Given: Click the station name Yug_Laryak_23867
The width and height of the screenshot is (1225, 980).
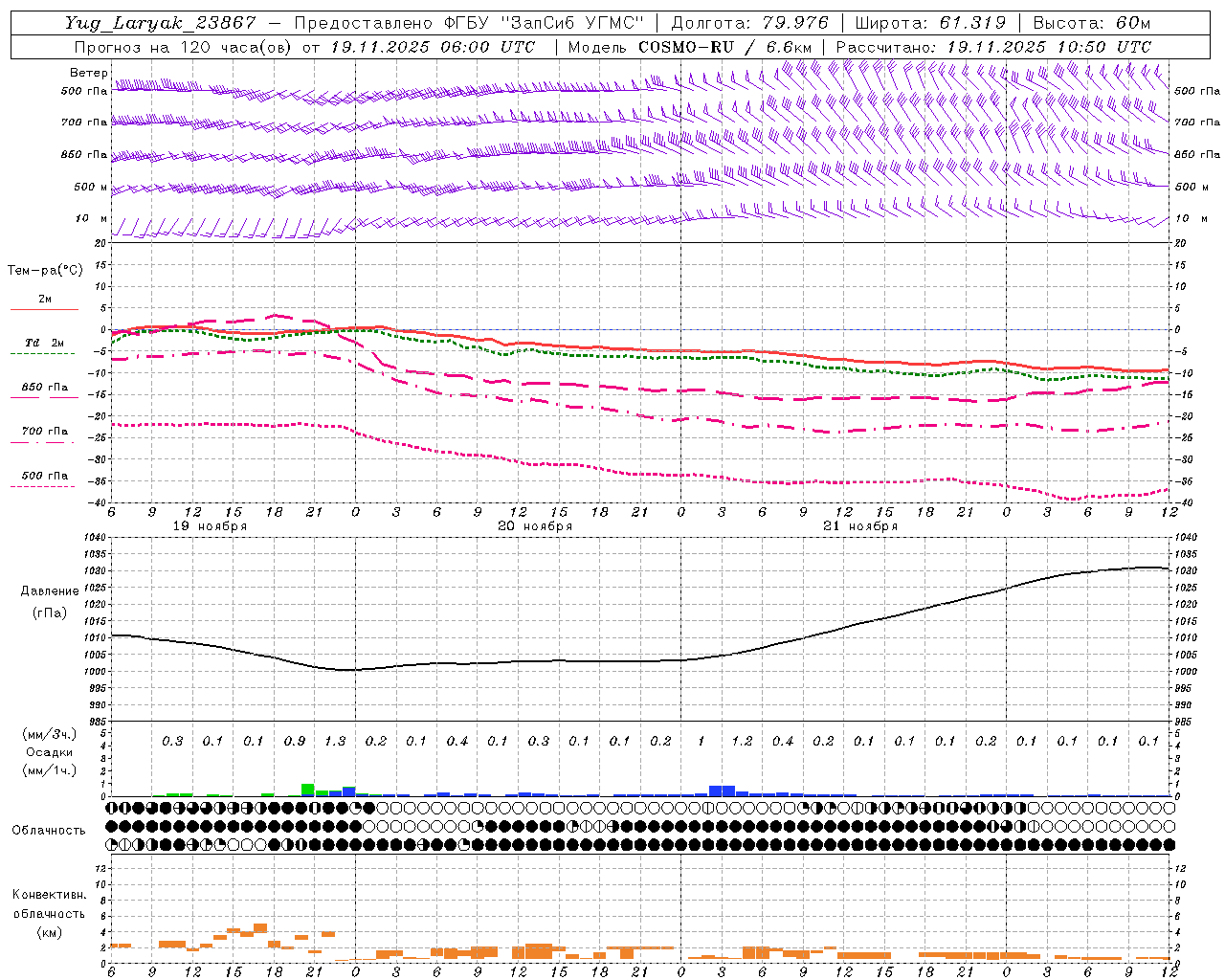Looking at the screenshot, I should pyautogui.click(x=161, y=23).
